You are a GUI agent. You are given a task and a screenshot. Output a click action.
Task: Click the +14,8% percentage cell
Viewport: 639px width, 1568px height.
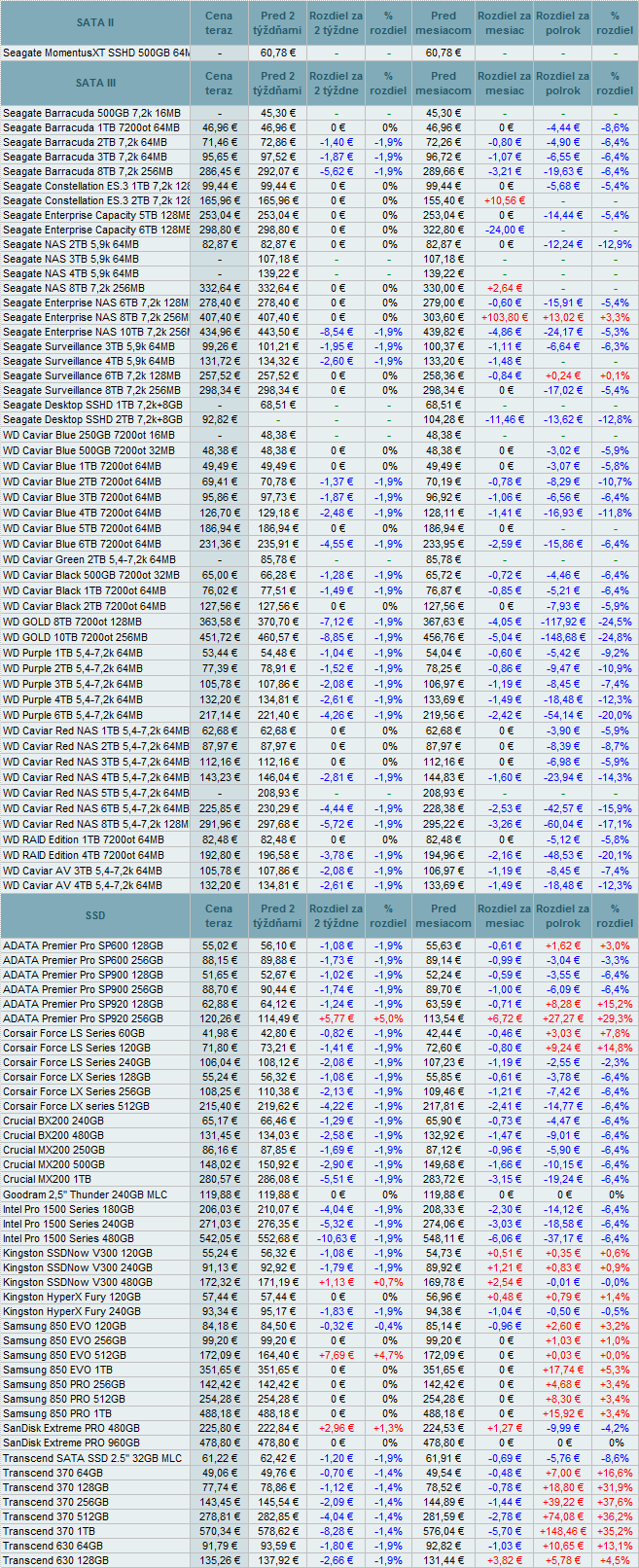(615, 1048)
